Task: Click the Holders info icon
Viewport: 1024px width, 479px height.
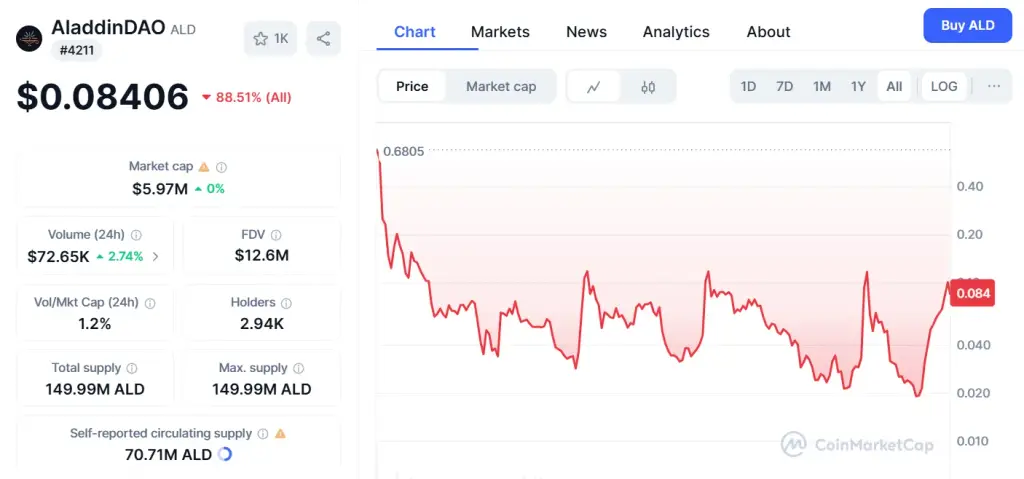Action: tap(286, 303)
